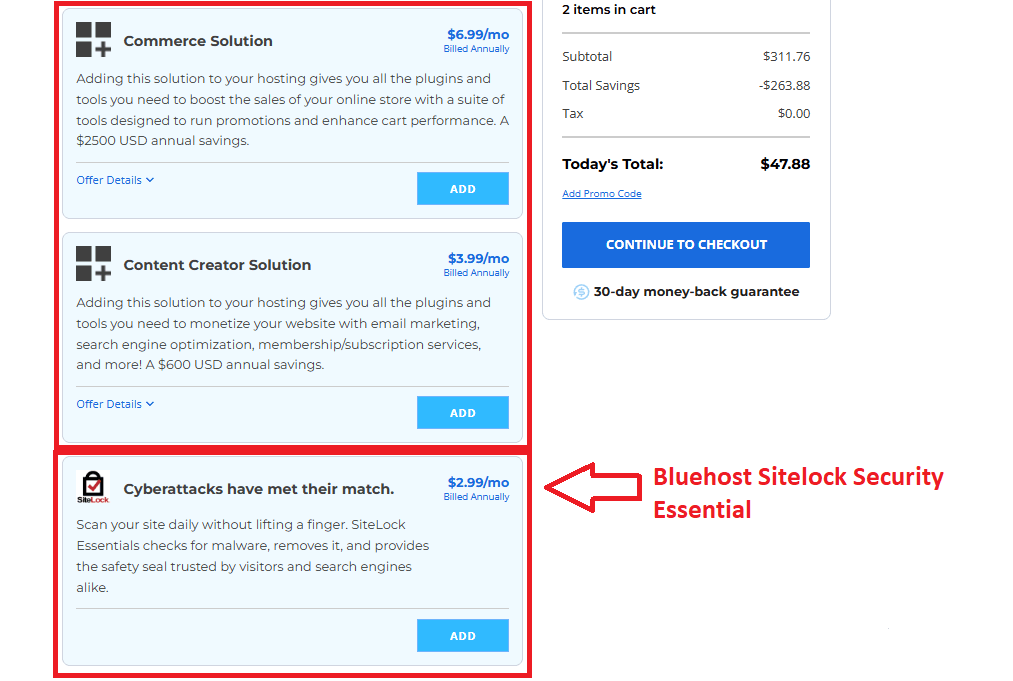Open the Add Promo Code link
1013x681 pixels.
click(601, 193)
